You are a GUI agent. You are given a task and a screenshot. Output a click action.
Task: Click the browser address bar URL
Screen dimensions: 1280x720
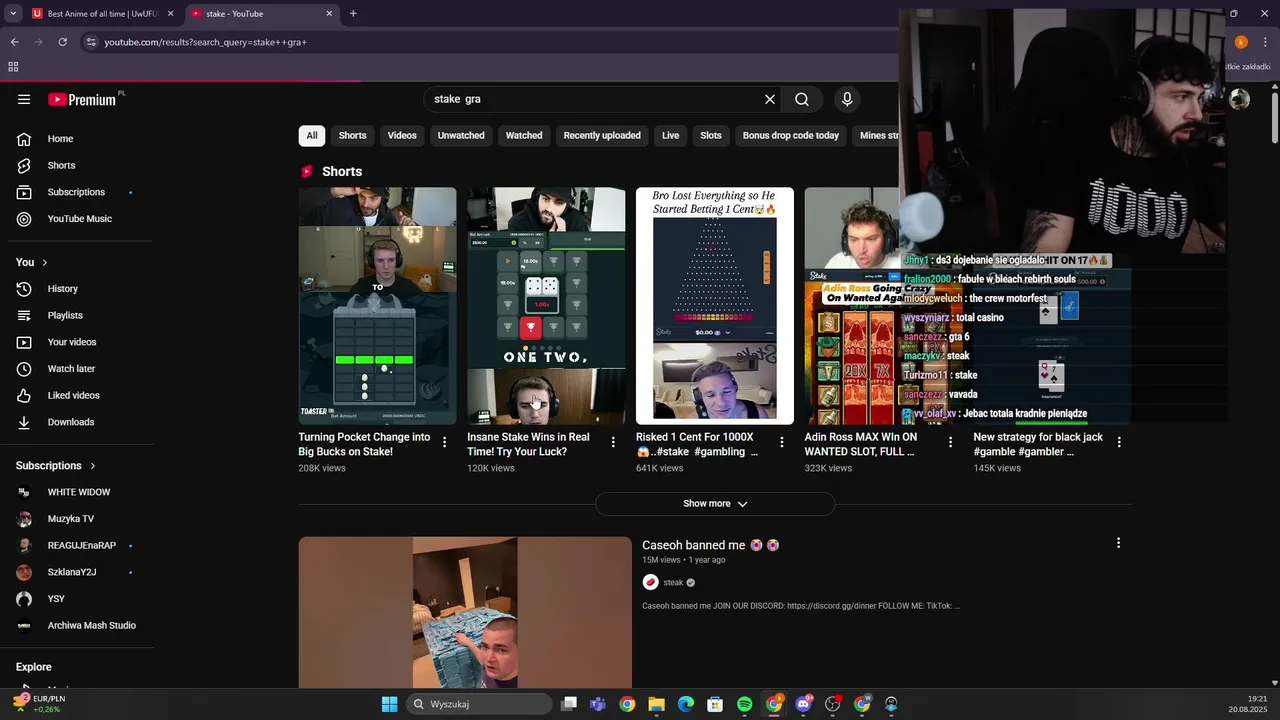pyautogui.click(x=205, y=42)
